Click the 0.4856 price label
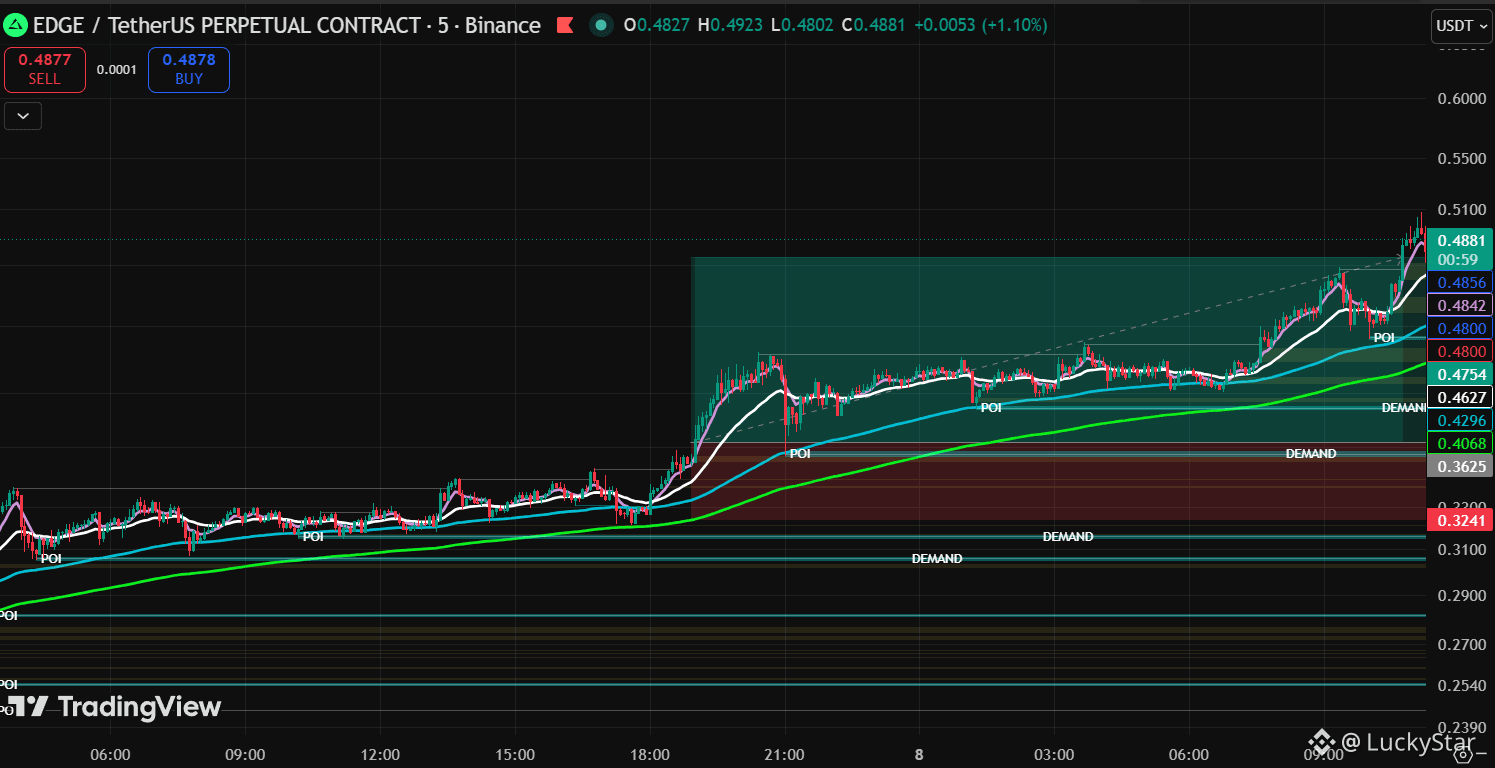Image resolution: width=1495 pixels, height=768 pixels. pyautogui.click(x=1461, y=283)
